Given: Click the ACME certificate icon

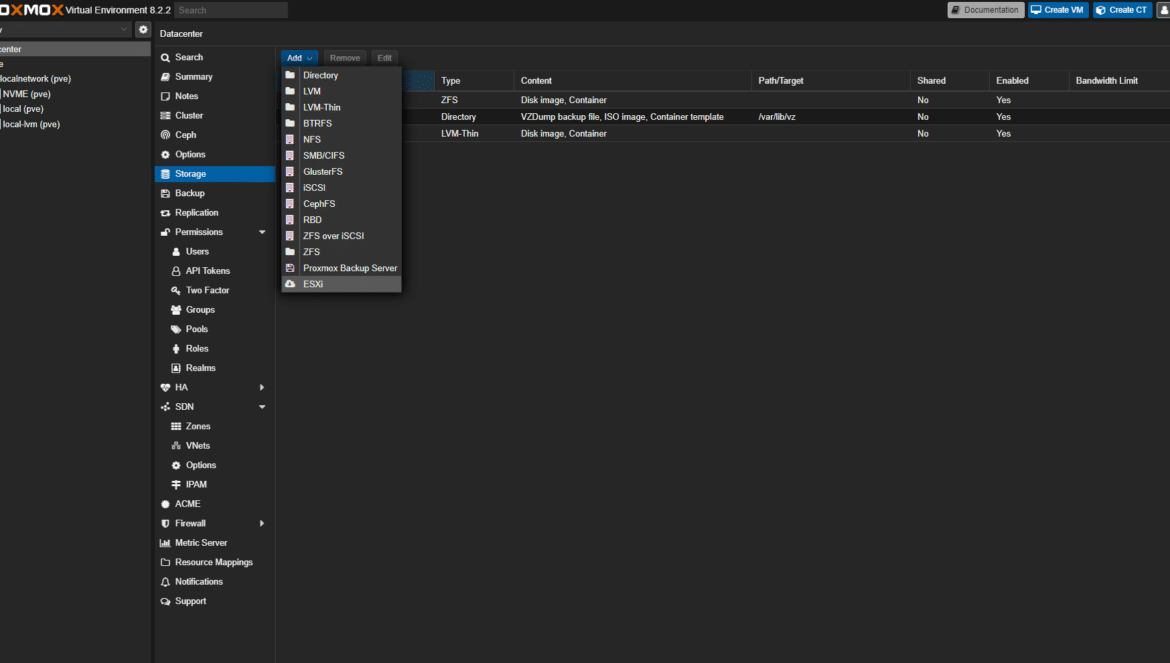Looking at the screenshot, I should click(166, 504).
